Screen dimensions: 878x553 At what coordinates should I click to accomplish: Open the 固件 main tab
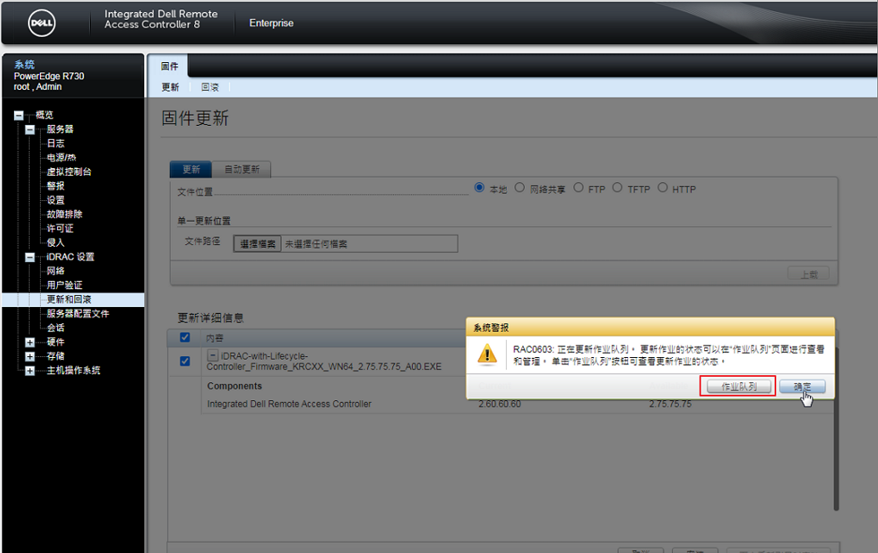[169, 66]
